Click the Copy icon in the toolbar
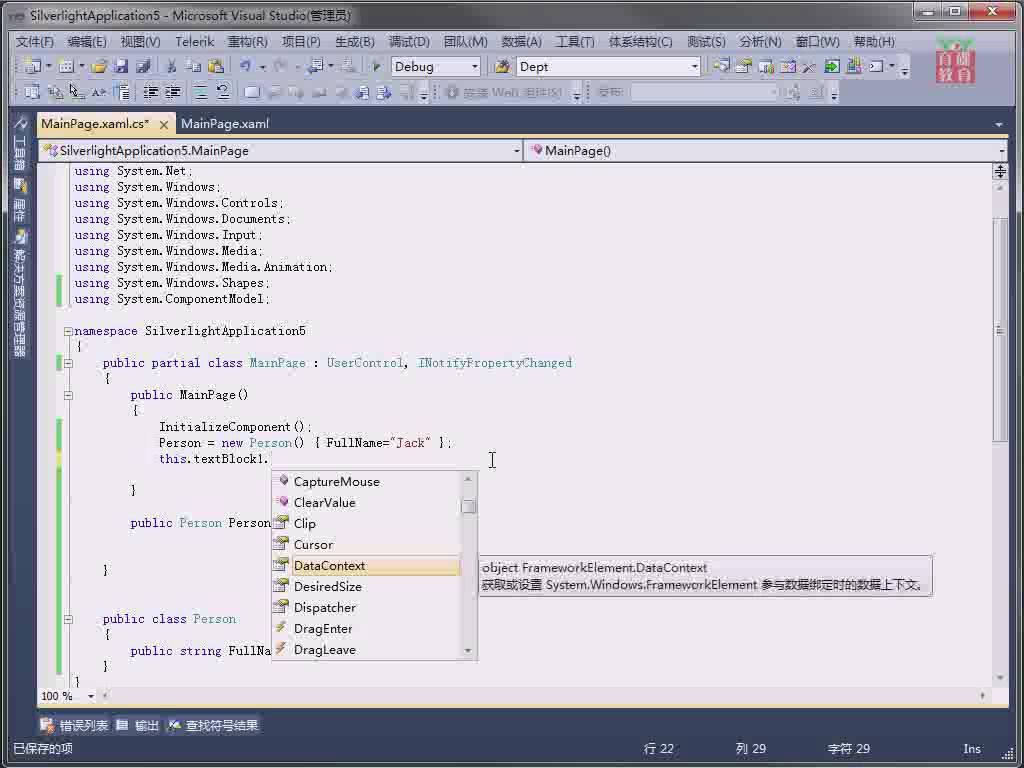 click(x=193, y=66)
